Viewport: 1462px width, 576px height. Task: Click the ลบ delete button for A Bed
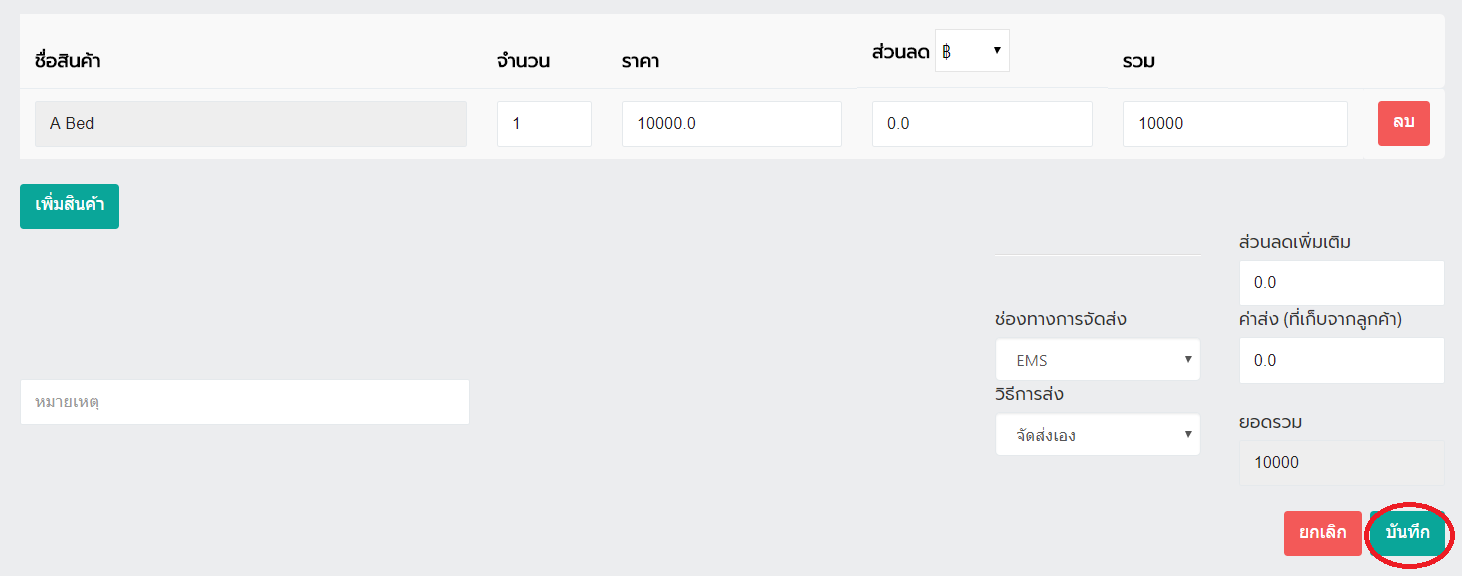click(x=1403, y=123)
